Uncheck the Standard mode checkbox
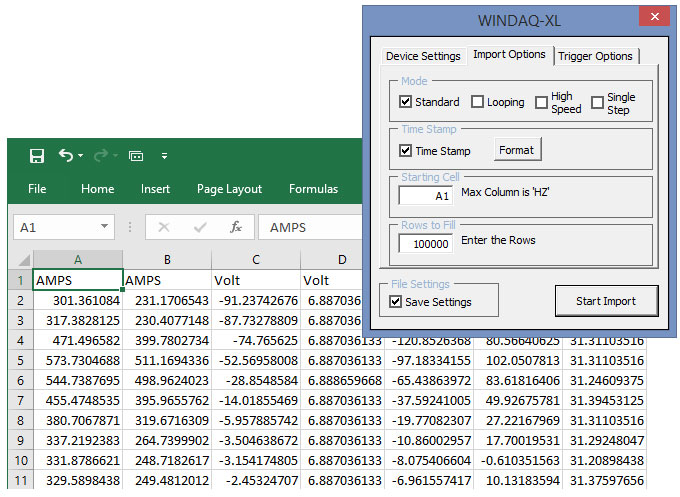The height and width of the screenshot is (497, 680). click(x=405, y=102)
